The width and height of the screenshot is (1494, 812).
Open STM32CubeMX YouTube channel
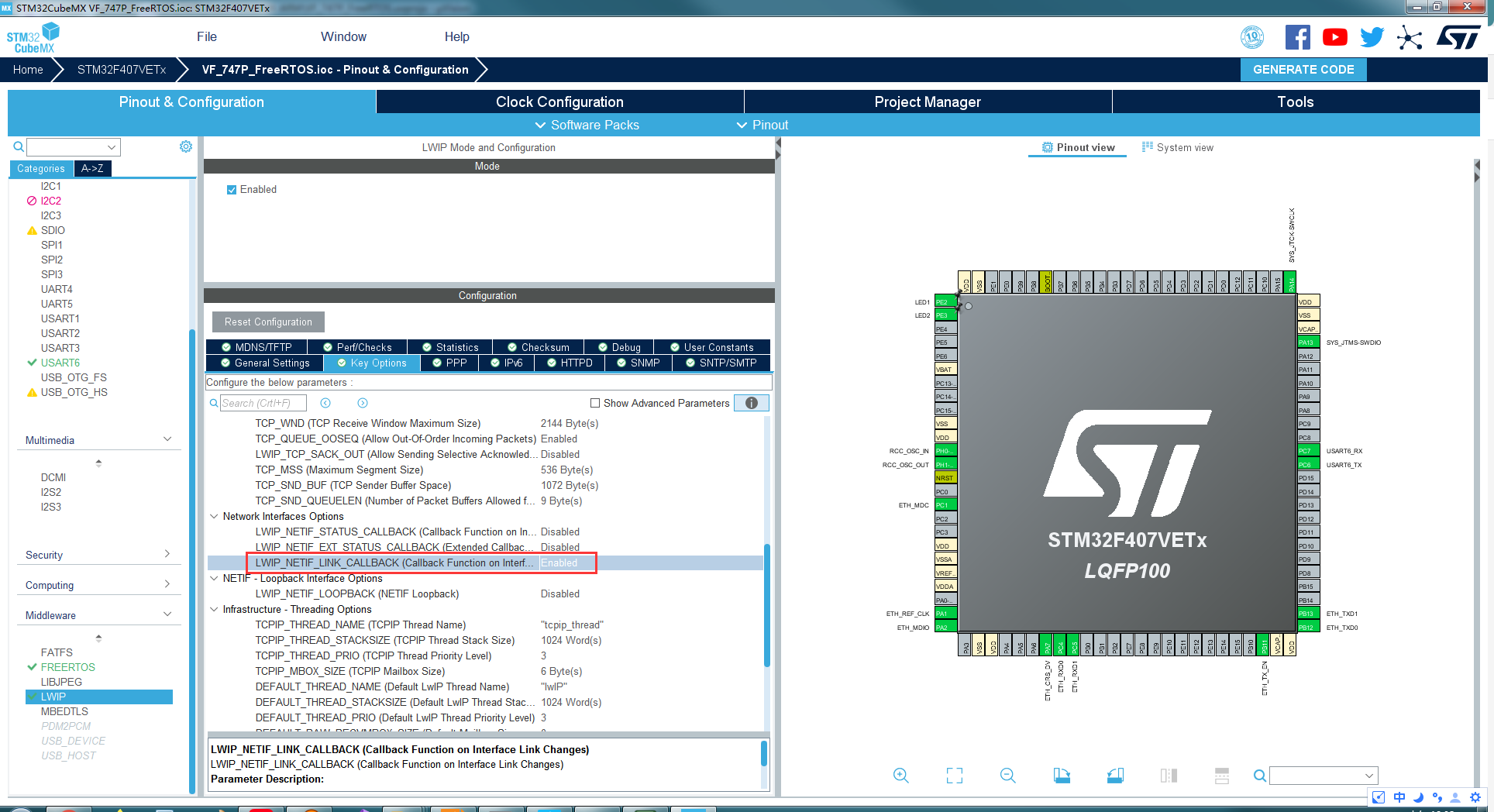coord(1334,36)
